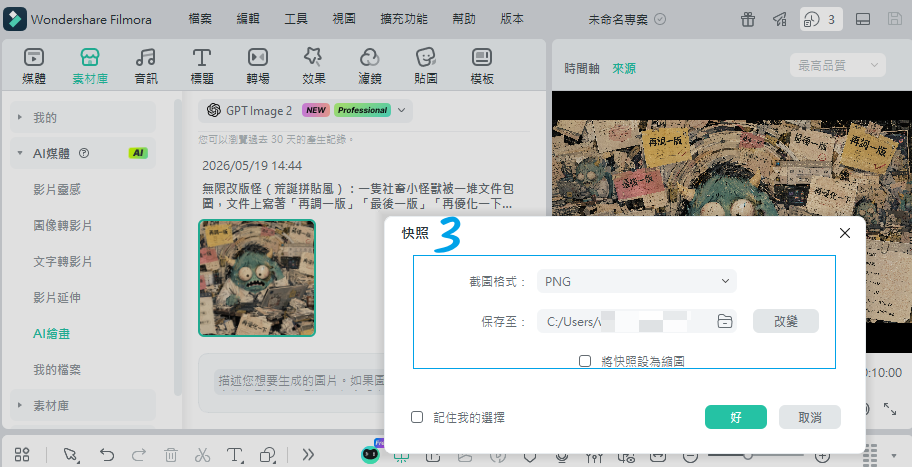Select 我的檔案 in sidebar

tap(57, 370)
